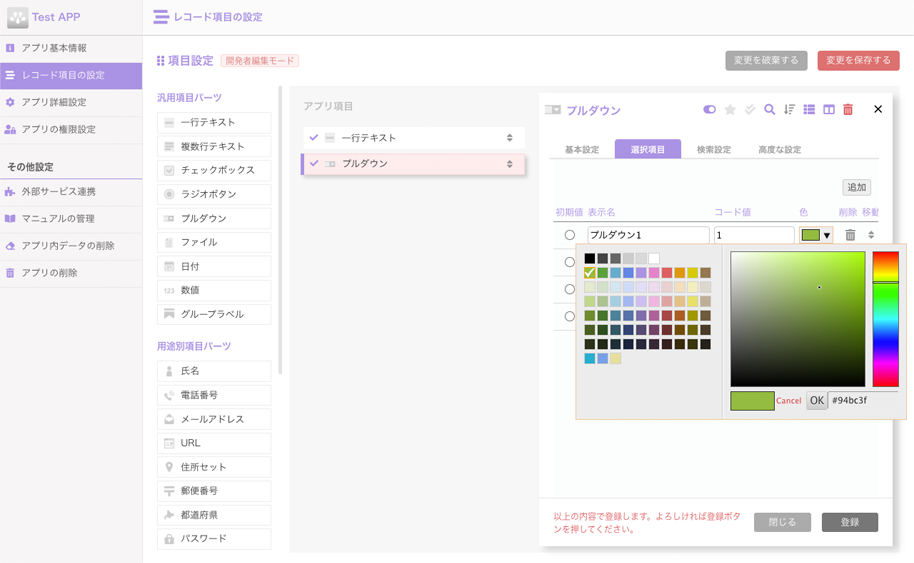The width and height of the screenshot is (914, 563).
Task: Switch to the 基本設定 tab
Action: point(582,149)
